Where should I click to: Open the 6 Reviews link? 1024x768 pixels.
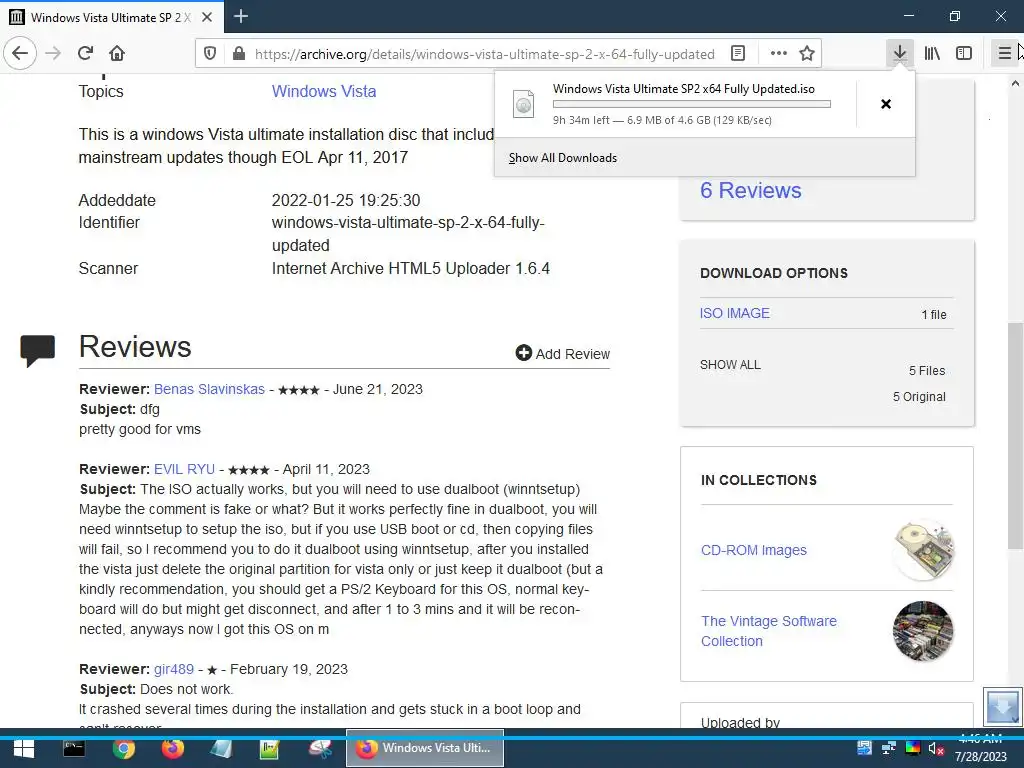pos(750,190)
